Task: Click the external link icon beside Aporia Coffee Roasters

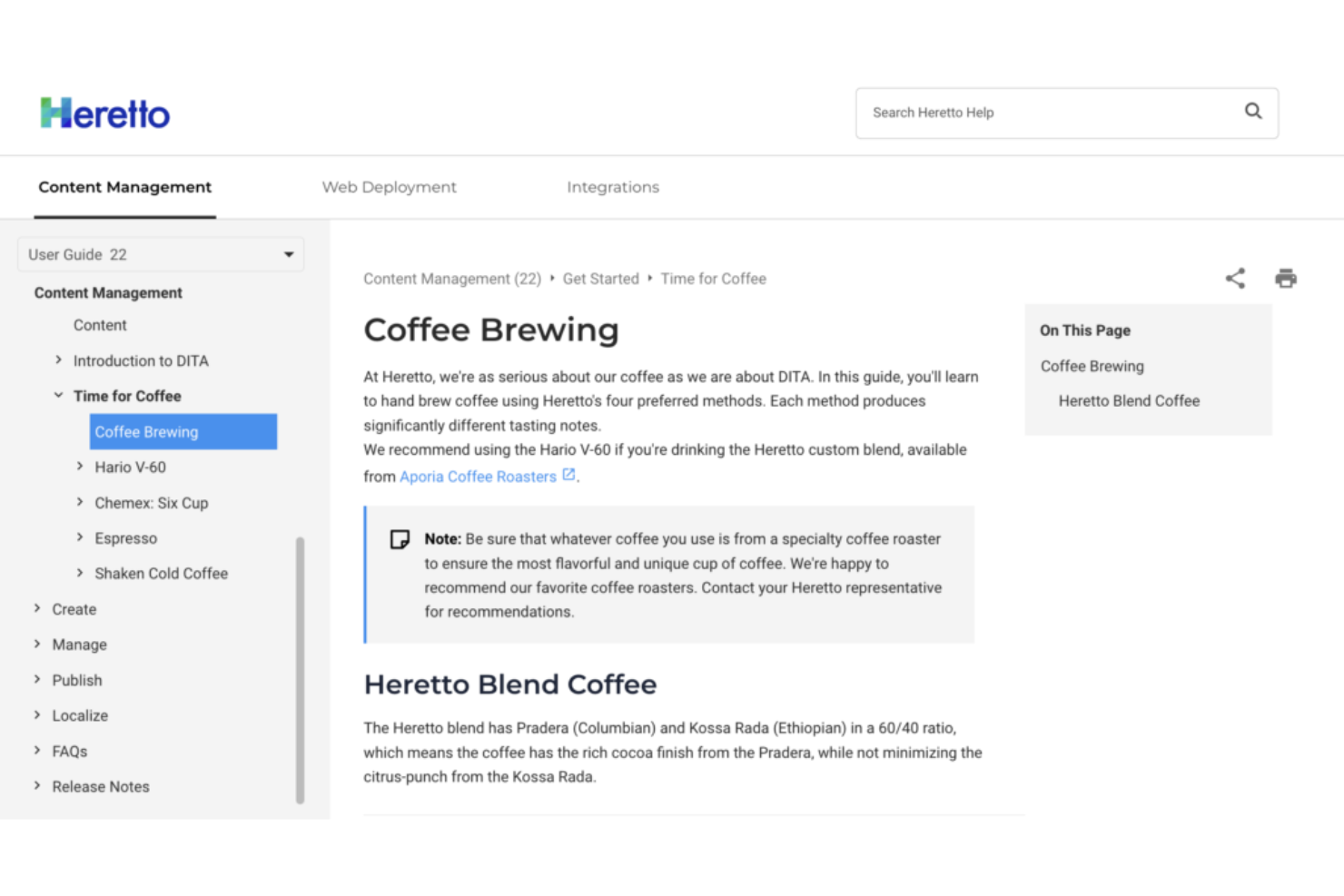Action: pos(569,473)
